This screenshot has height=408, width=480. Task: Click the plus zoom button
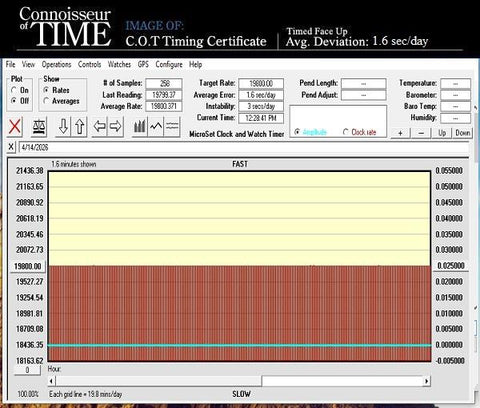click(400, 133)
